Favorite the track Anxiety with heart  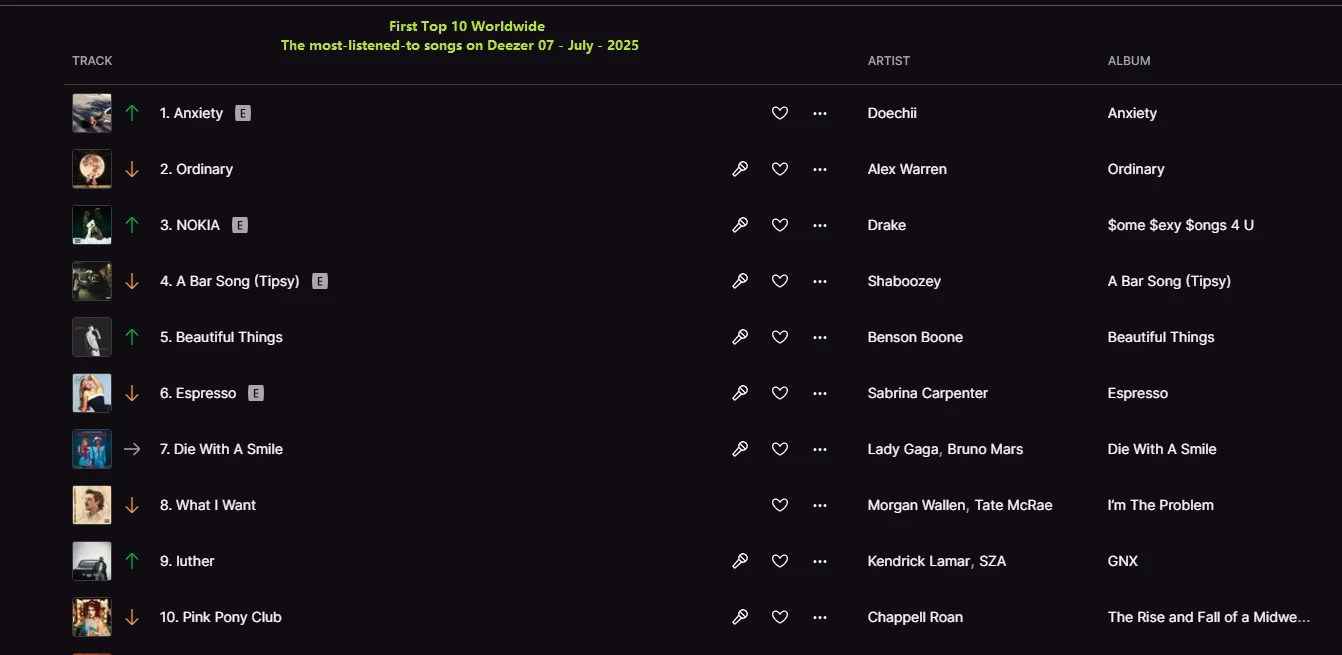[x=780, y=113]
